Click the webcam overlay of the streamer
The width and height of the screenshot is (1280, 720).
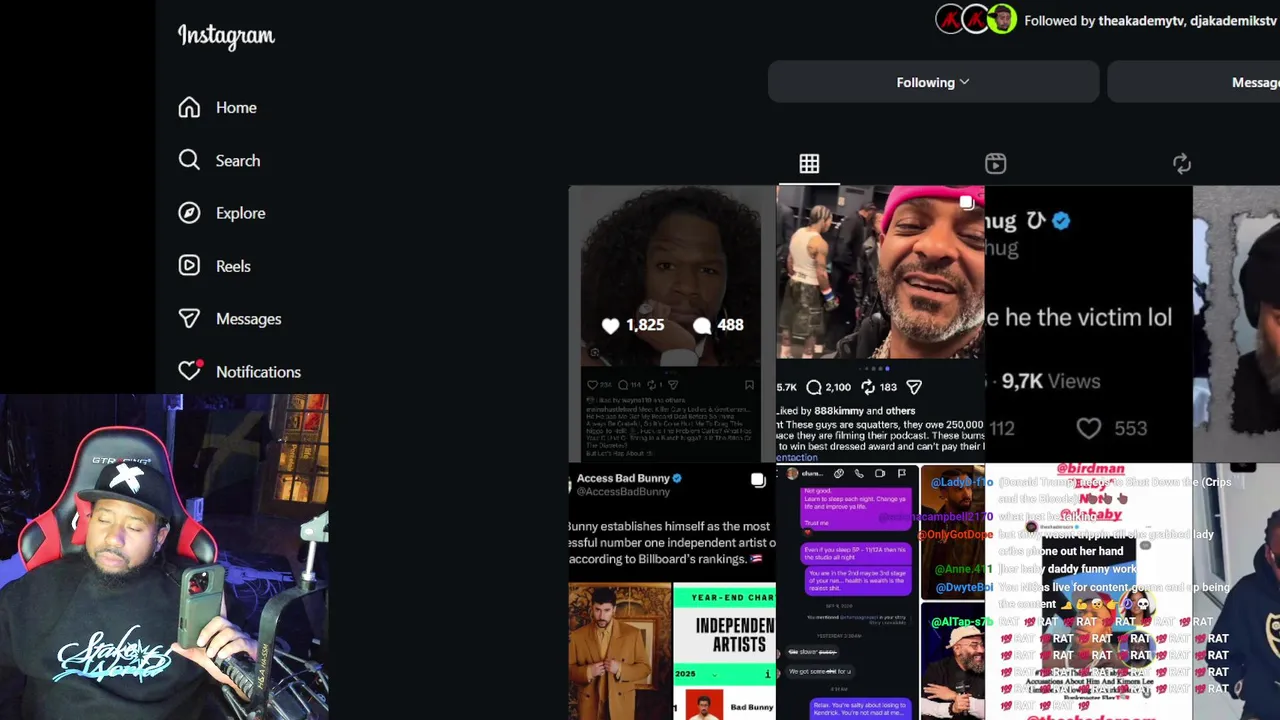(164, 557)
